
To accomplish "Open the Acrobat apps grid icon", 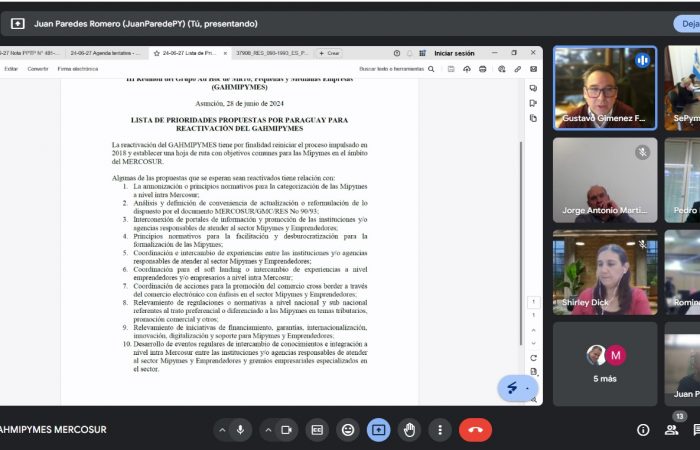I will 422,53.
